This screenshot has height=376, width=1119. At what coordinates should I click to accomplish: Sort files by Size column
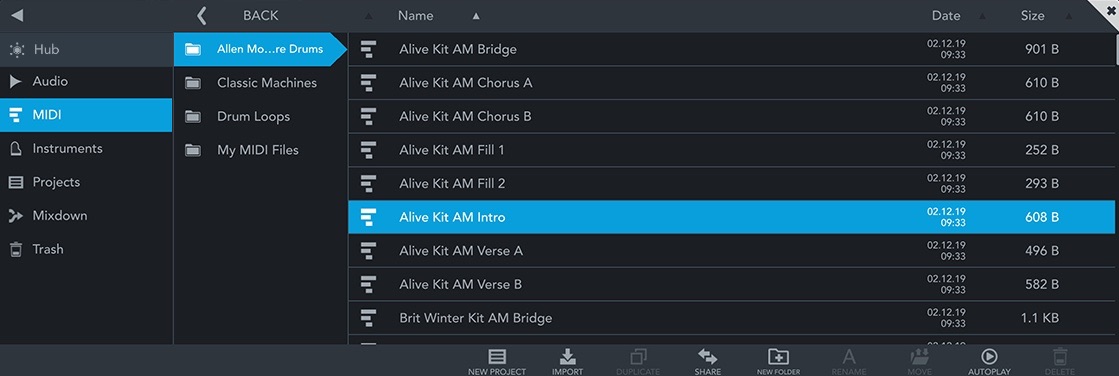tap(1033, 15)
